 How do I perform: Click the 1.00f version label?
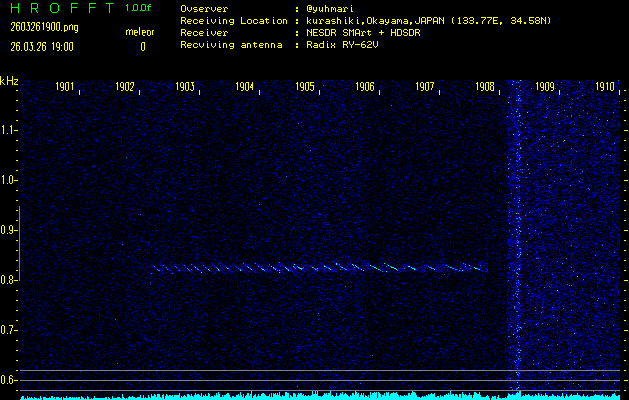[x=139, y=8]
